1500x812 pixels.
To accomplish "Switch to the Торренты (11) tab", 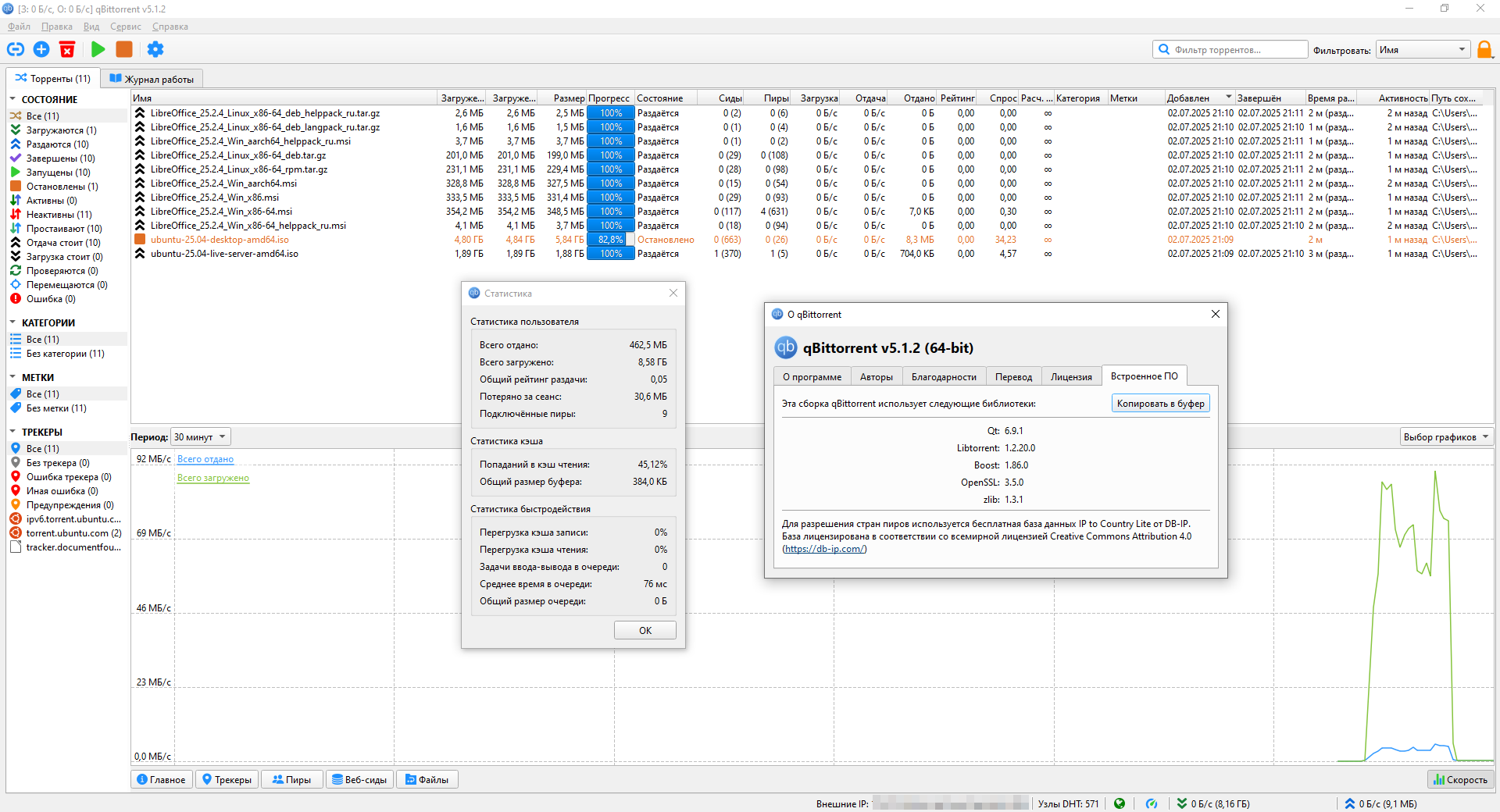I will [53, 78].
